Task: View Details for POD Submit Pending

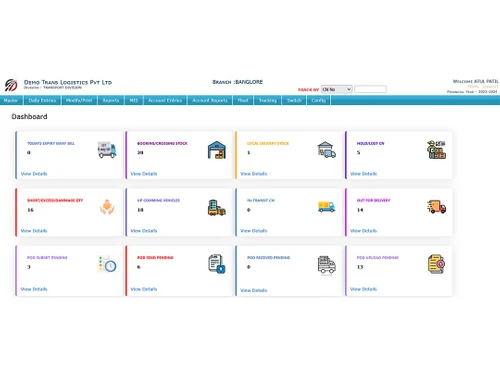Action: (34, 289)
